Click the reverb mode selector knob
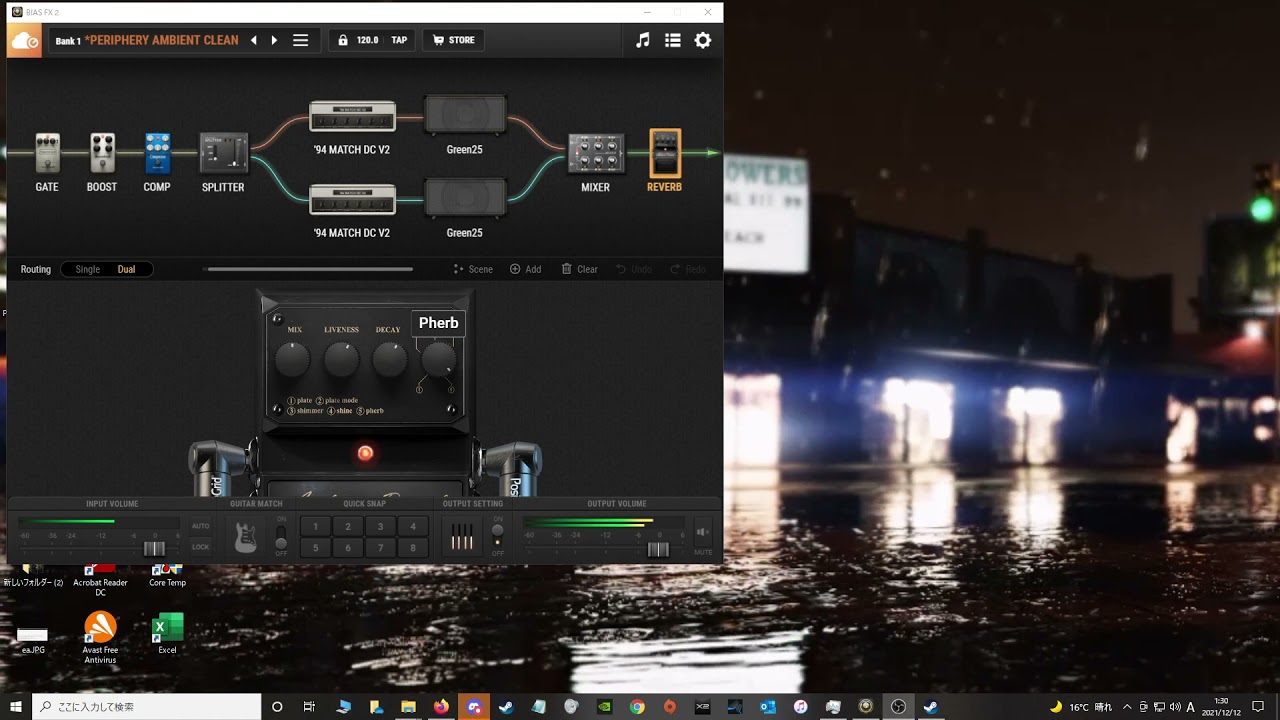 point(438,359)
